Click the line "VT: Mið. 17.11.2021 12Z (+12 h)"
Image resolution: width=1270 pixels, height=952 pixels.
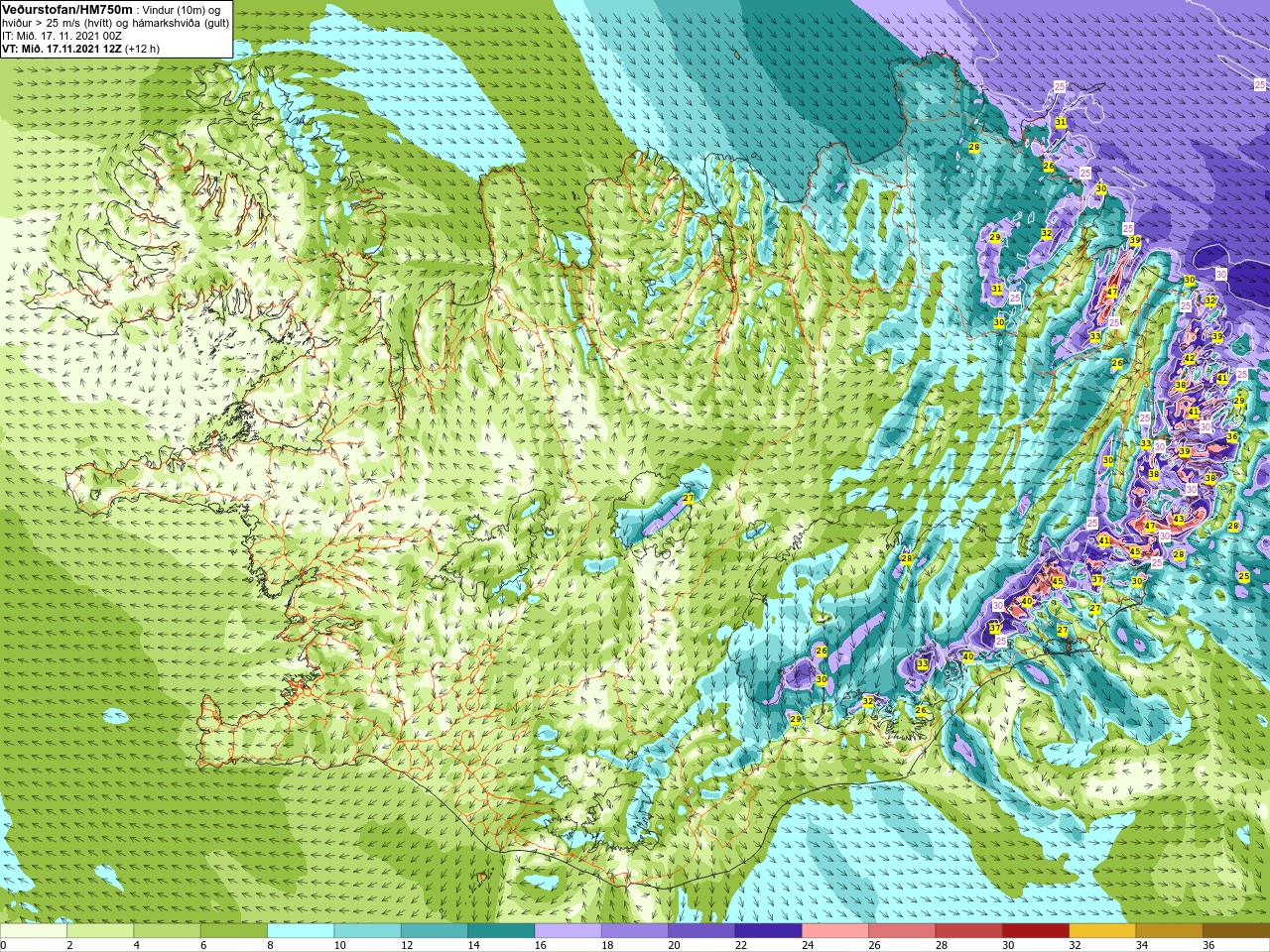[80, 49]
